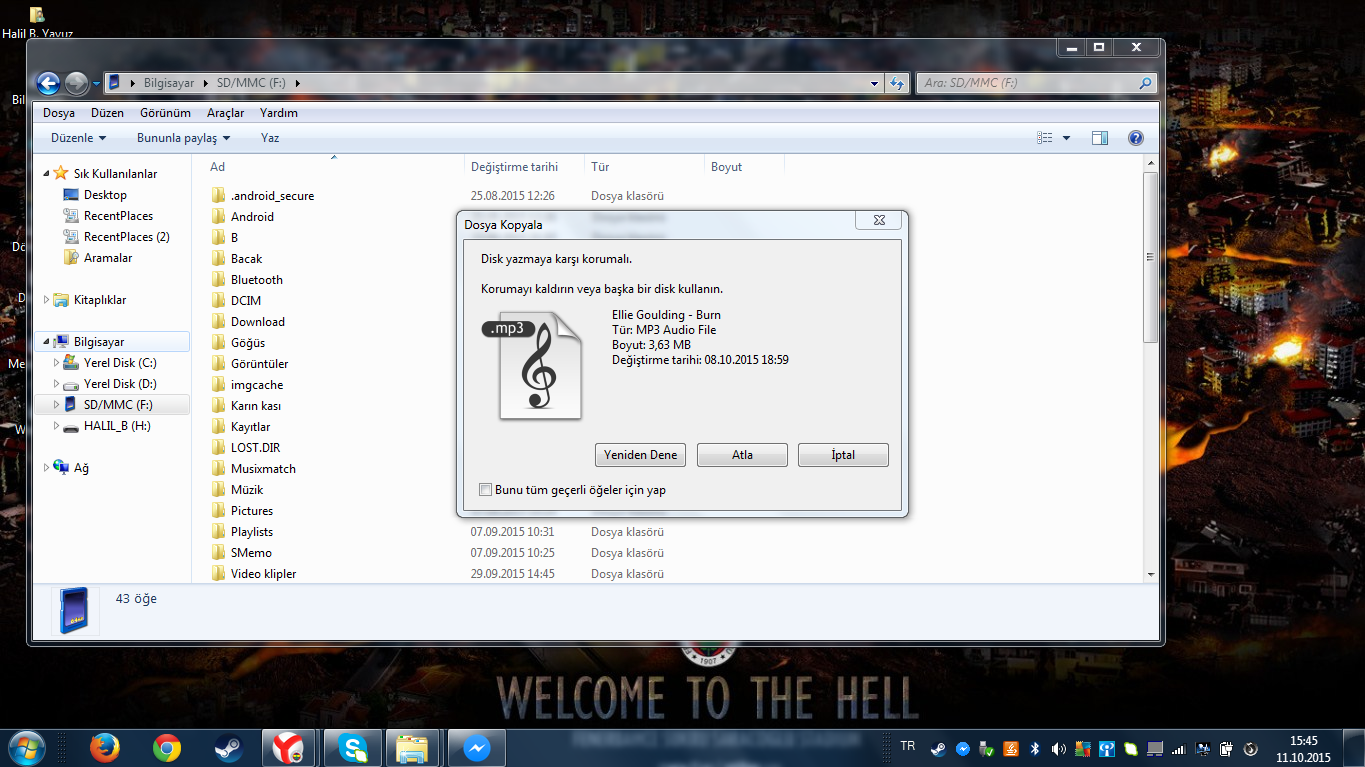Open the 'Bununla paylaş' dropdown
This screenshot has width=1365, height=767.
[184, 138]
